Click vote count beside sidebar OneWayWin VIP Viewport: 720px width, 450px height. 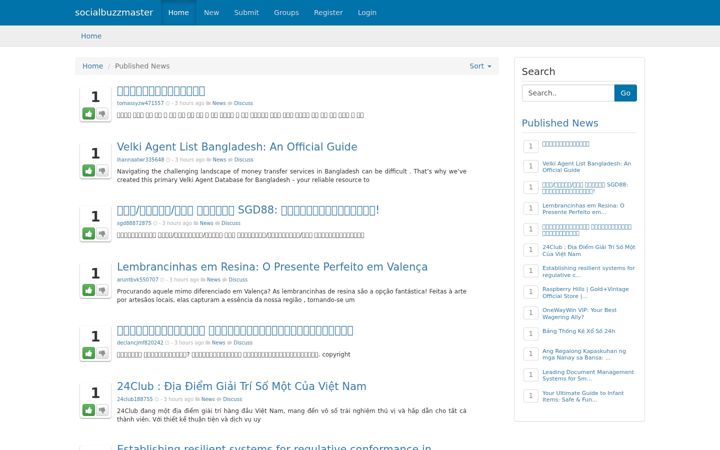point(530,313)
